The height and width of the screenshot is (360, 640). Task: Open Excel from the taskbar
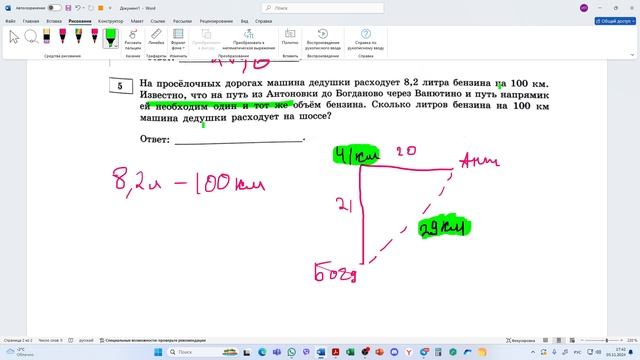350,352
